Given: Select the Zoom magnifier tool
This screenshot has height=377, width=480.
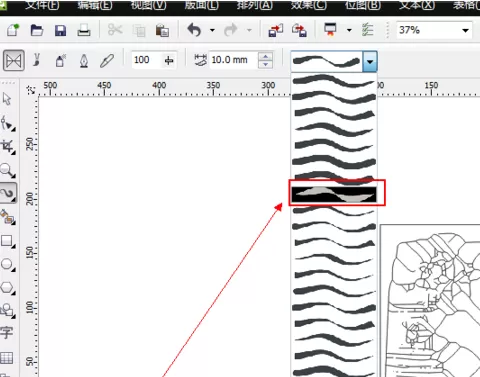Looking at the screenshot, I should pyautogui.click(x=7, y=170).
